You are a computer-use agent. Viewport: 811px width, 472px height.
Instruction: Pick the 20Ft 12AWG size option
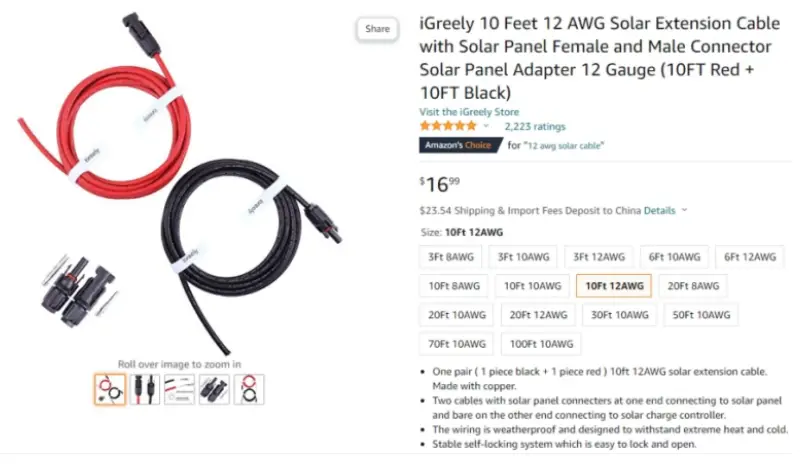(538, 315)
